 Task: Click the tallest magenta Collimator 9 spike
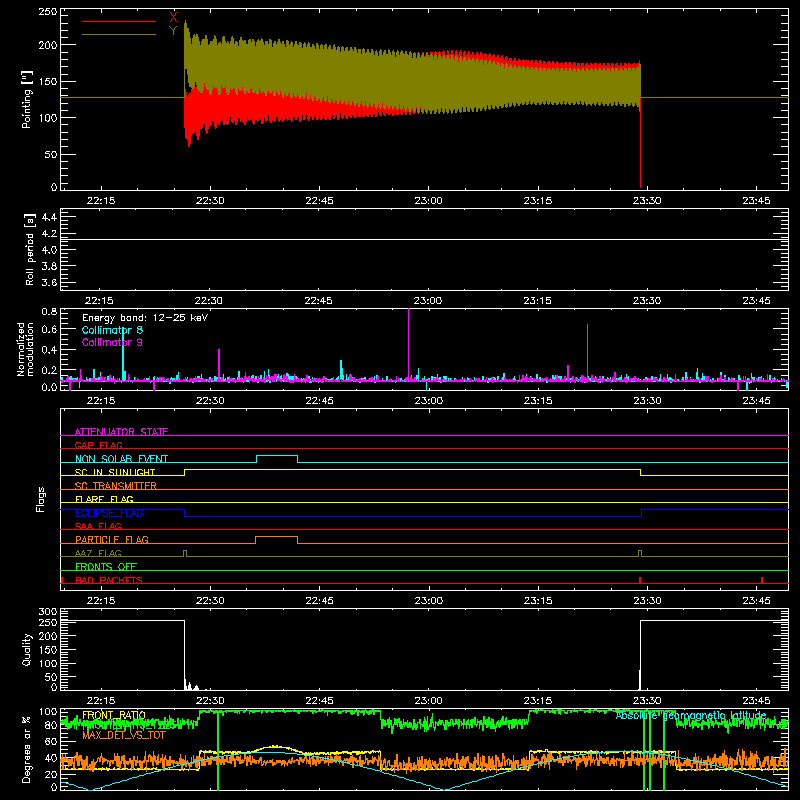point(408,344)
